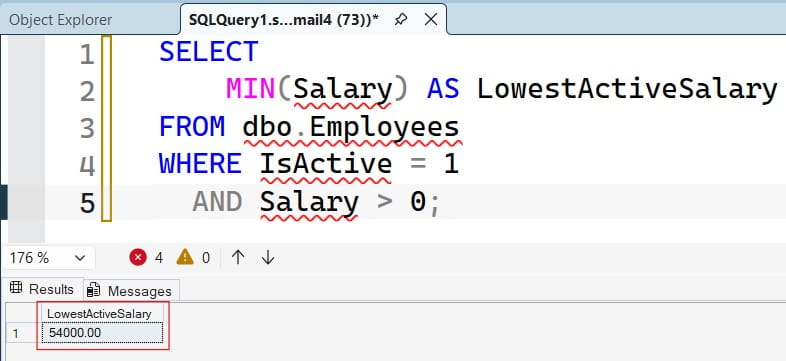Go to previous issue with up arrow
Image resolution: width=786 pixels, height=361 pixels.
pos(238,258)
